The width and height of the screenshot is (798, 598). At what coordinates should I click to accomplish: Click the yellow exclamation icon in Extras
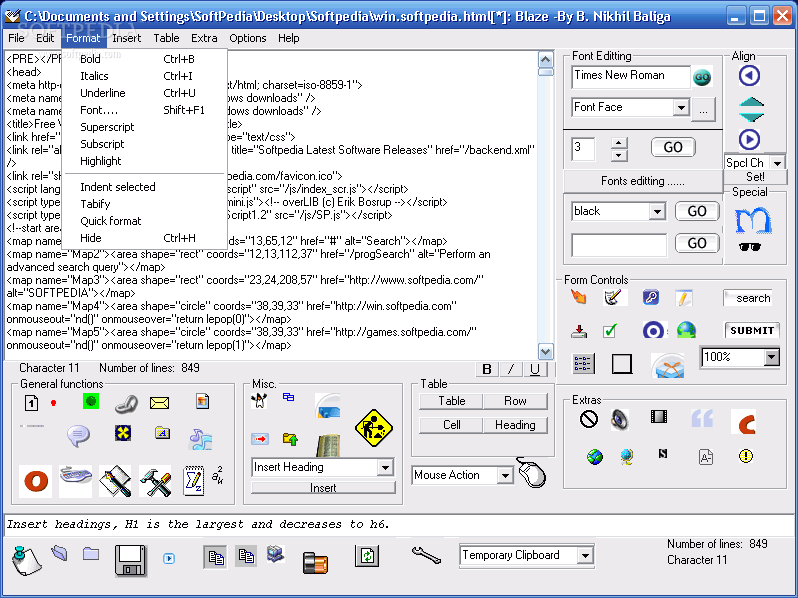(746, 456)
